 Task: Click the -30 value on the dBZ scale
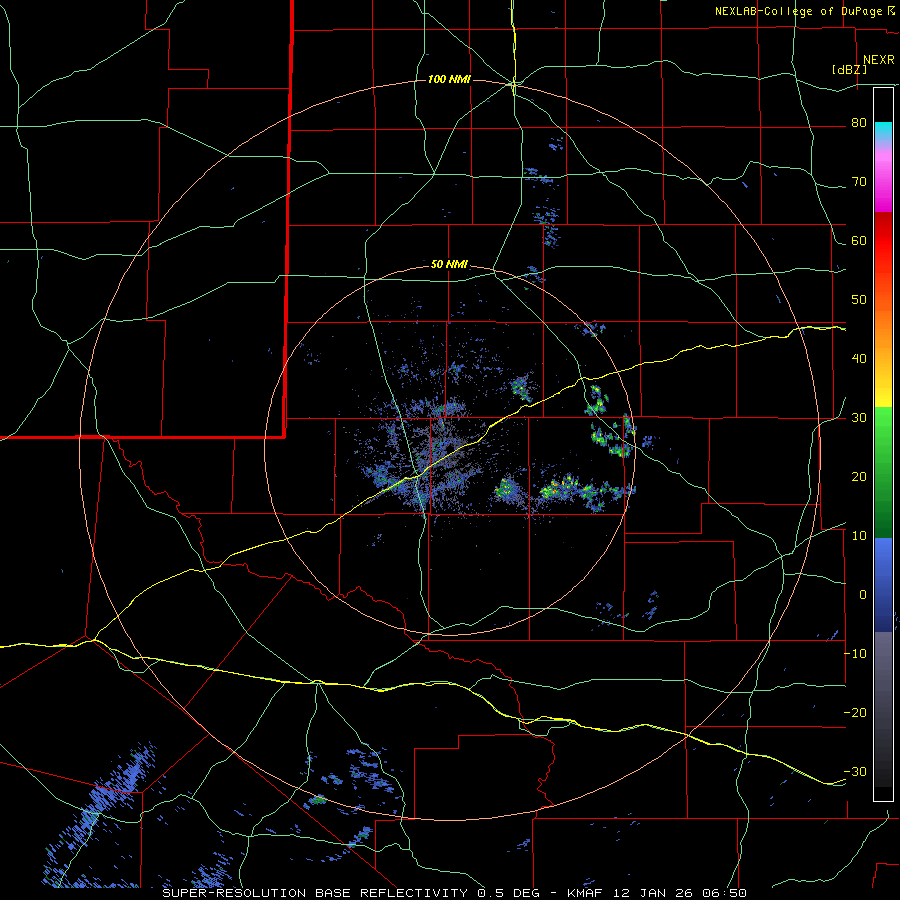click(855, 771)
